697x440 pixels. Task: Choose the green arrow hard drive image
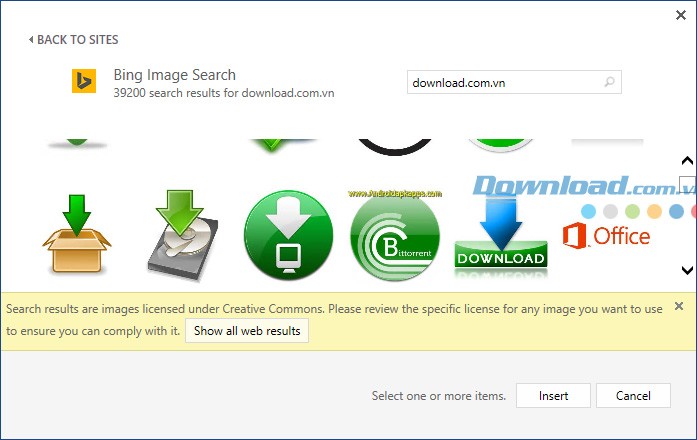(184, 234)
